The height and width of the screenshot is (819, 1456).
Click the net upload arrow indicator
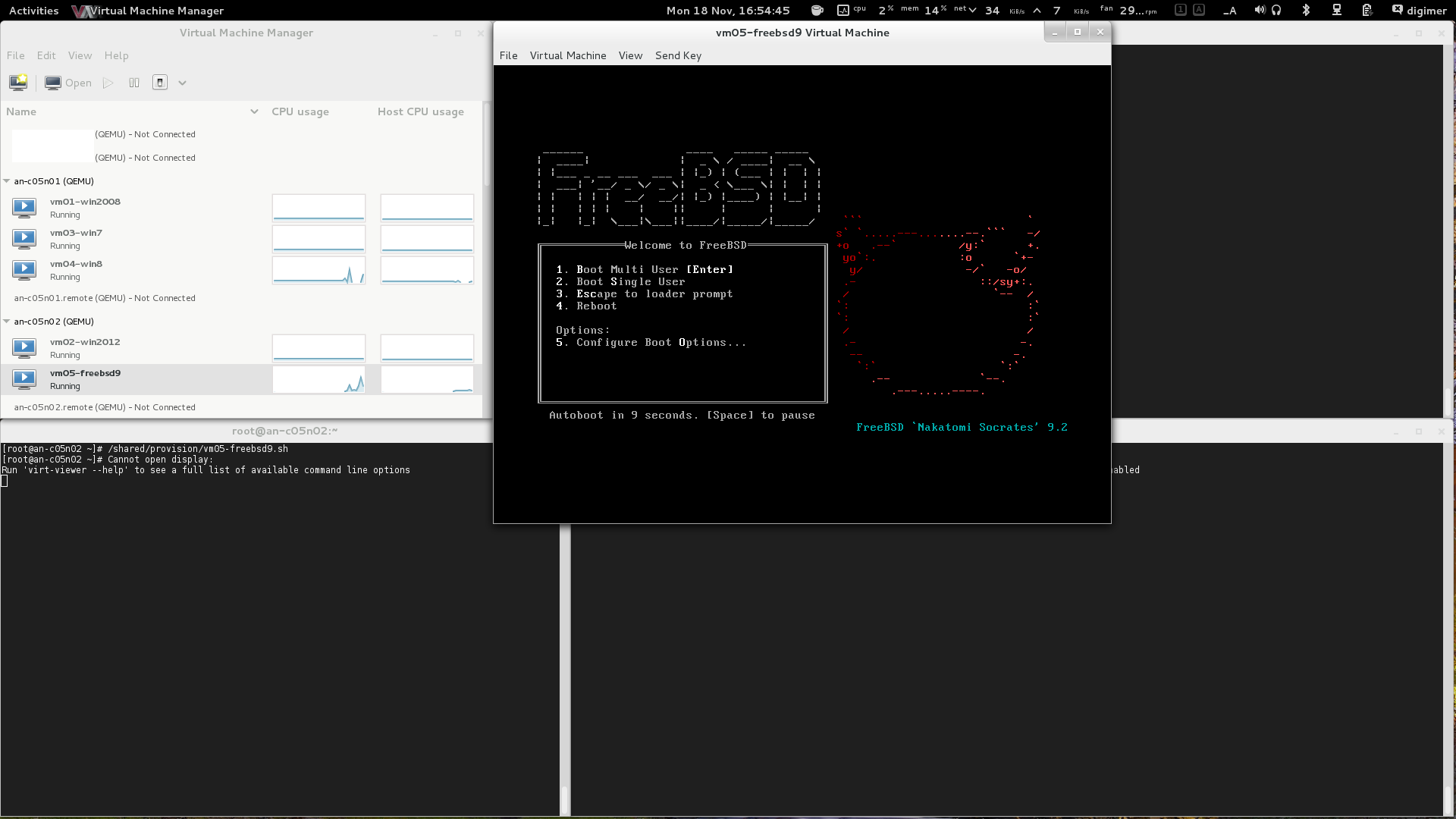(1037, 11)
